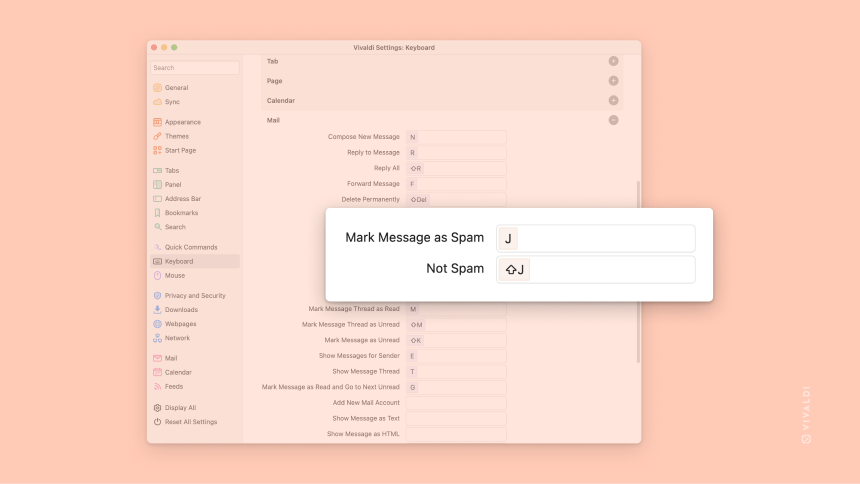Click the Reset All Settings power icon
Image resolution: width=860 pixels, height=484 pixels.
(x=157, y=422)
